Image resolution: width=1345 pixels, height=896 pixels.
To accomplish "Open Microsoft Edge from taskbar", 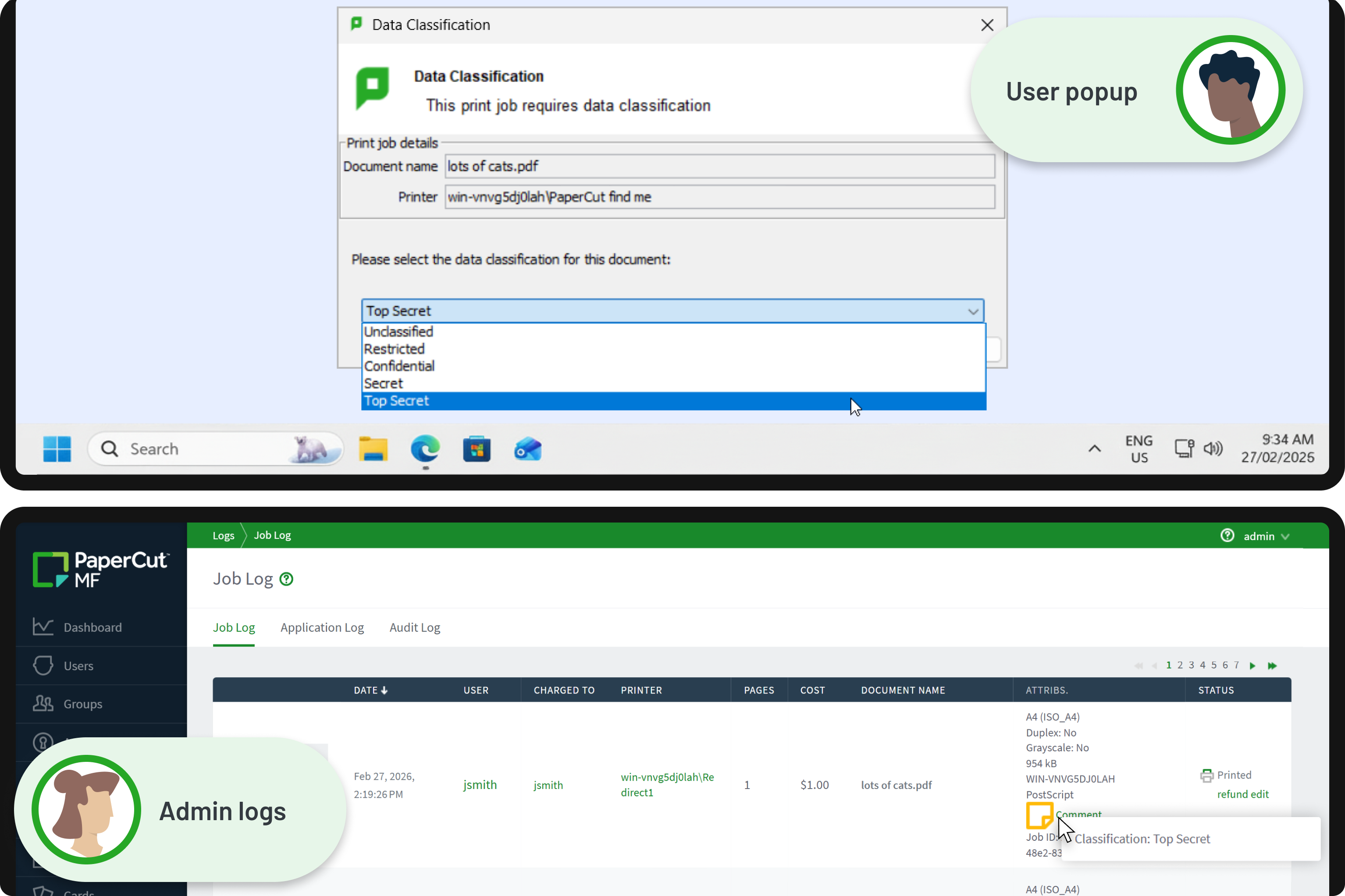I will [x=425, y=449].
